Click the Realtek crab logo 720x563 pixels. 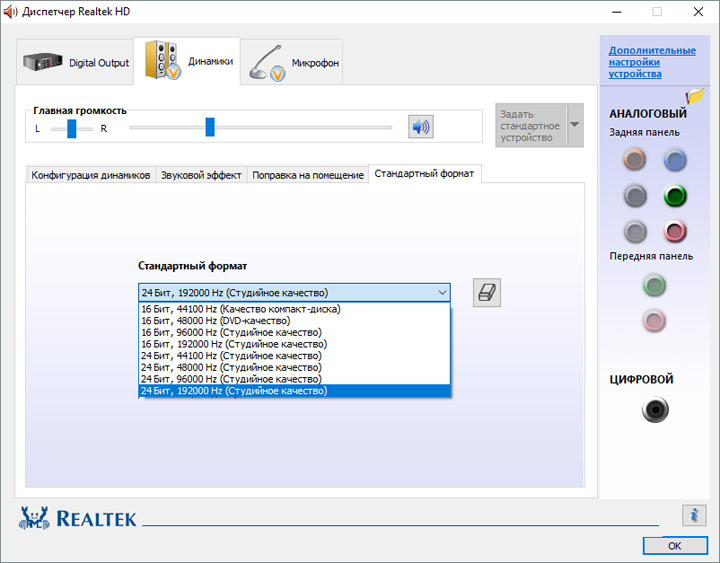(34, 518)
